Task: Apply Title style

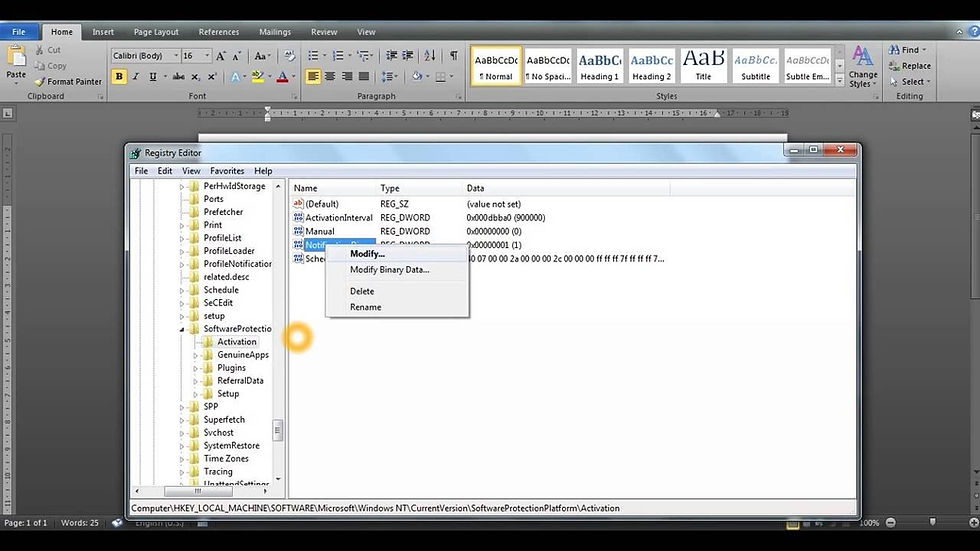Action: (x=703, y=66)
